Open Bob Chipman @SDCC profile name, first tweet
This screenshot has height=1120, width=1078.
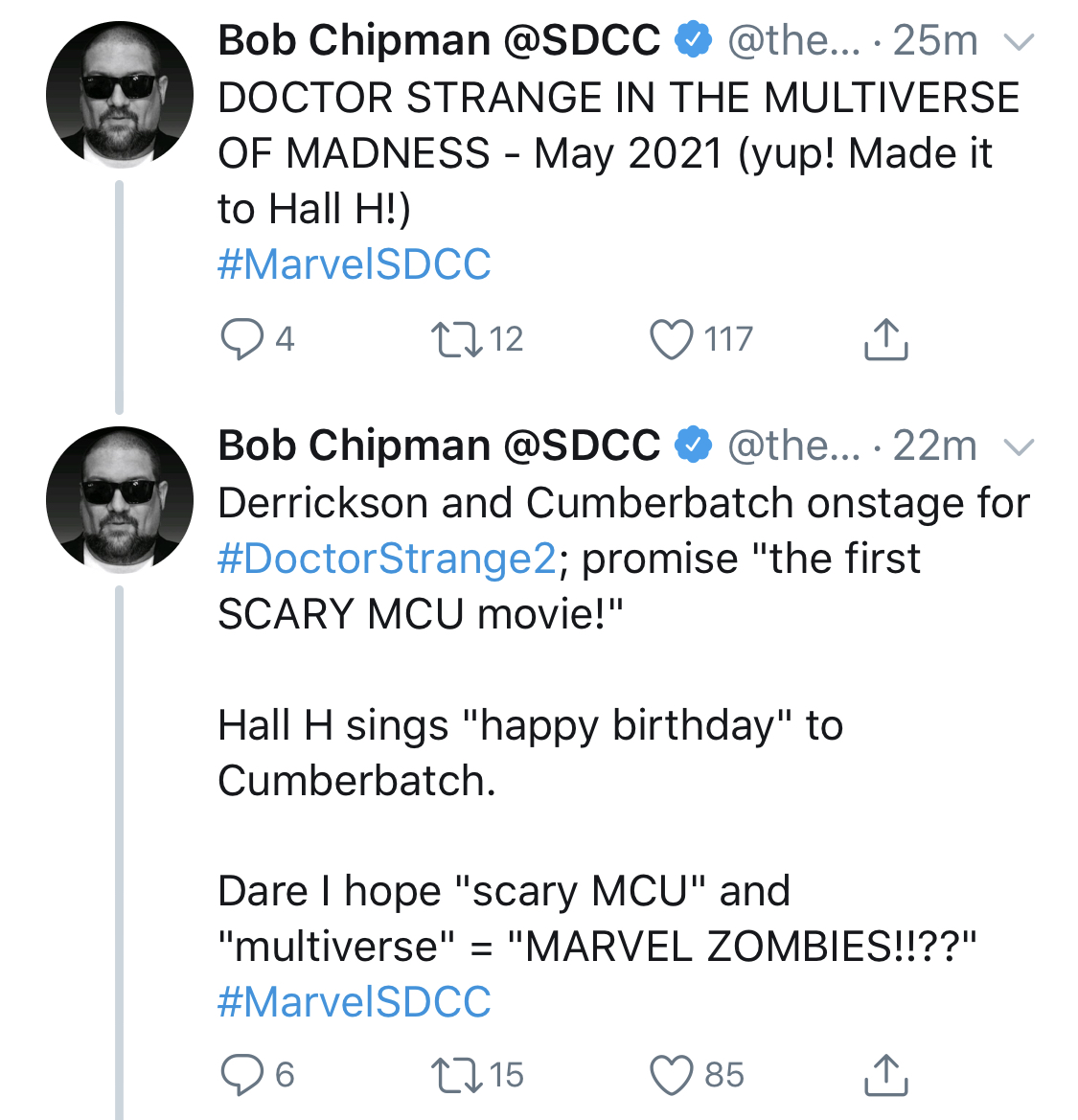(x=439, y=40)
